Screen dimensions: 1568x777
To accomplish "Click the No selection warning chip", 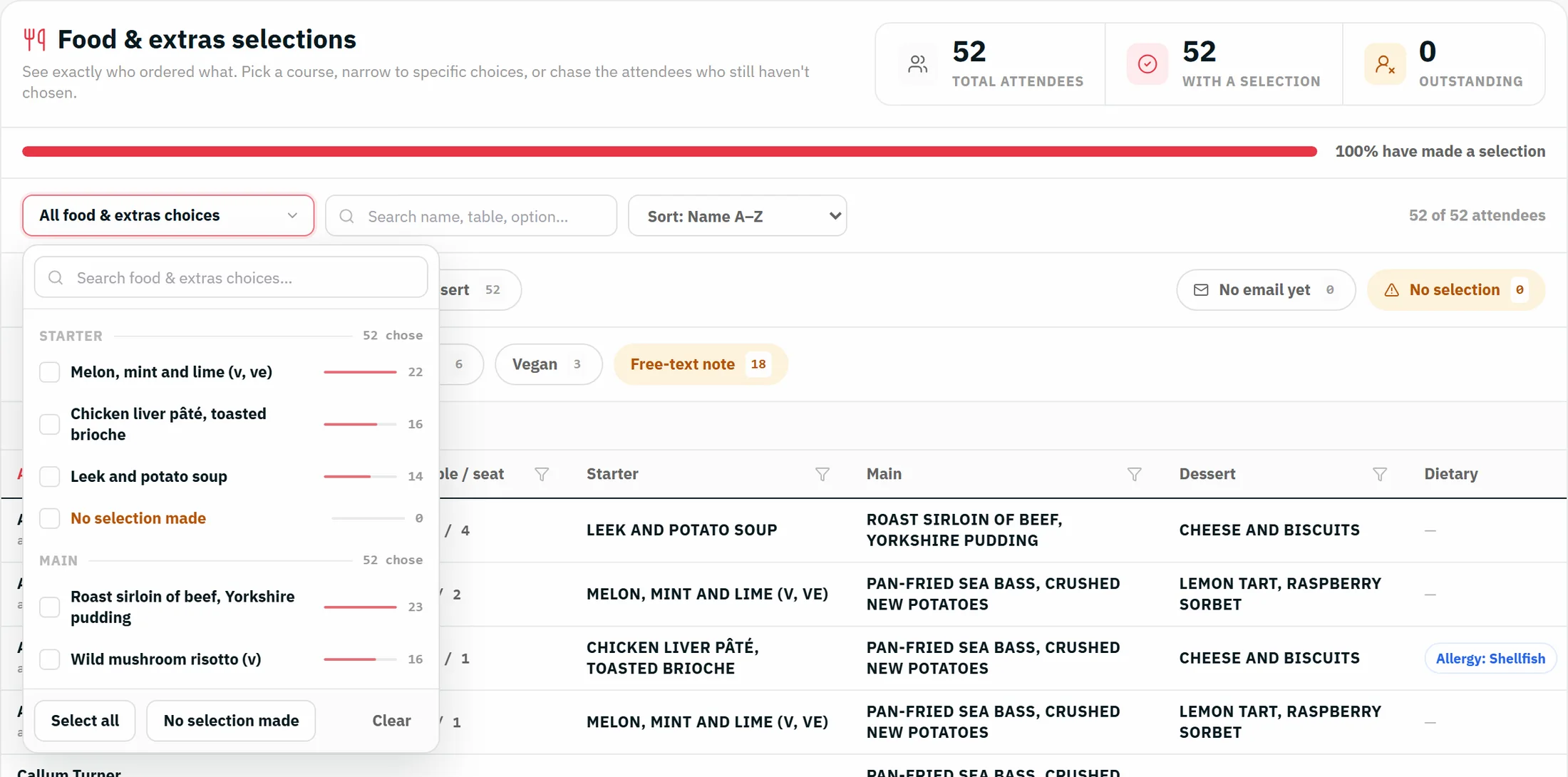I will (1456, 290).
